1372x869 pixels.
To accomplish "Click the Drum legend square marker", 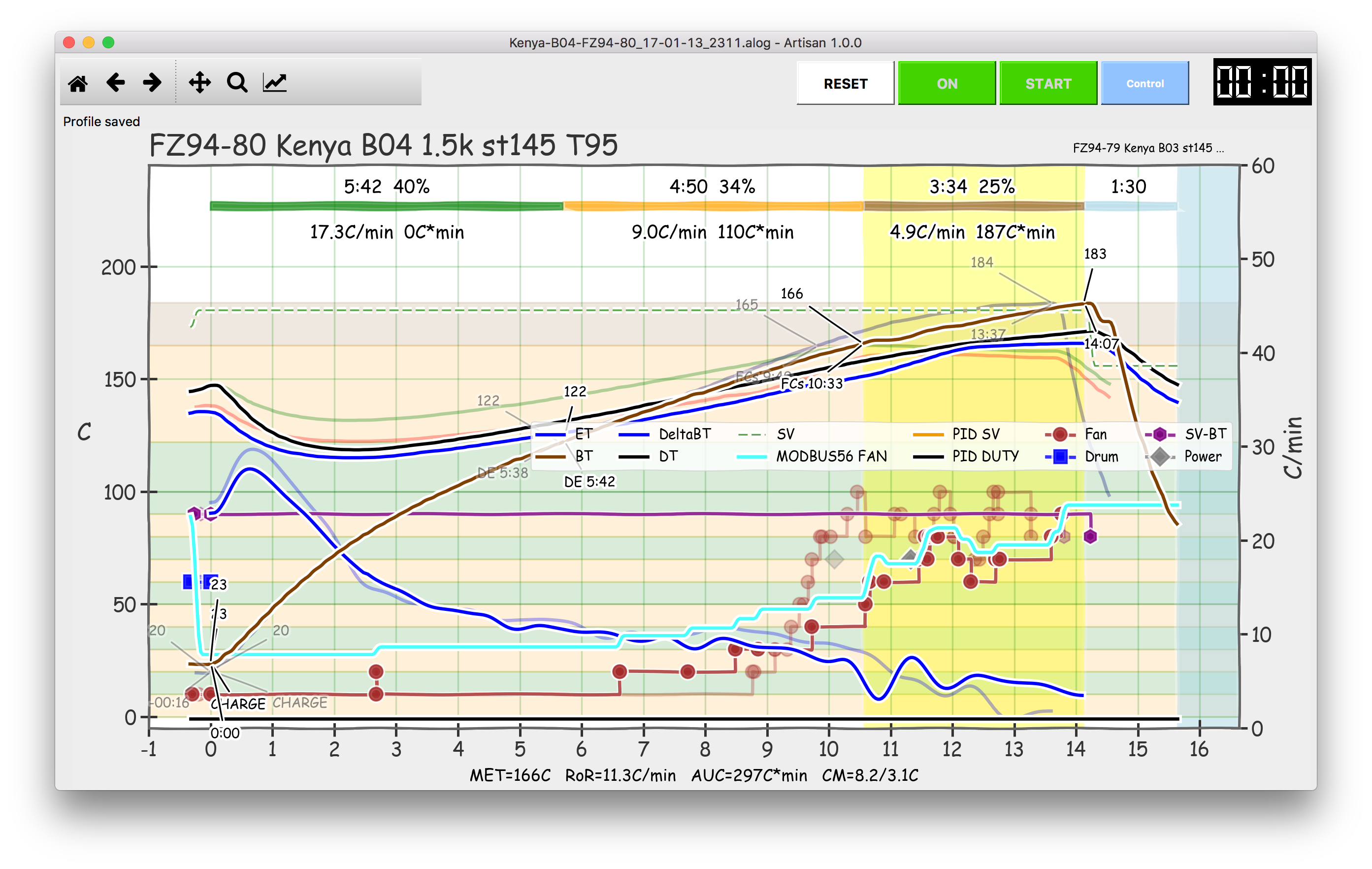I will point(1060,457).
